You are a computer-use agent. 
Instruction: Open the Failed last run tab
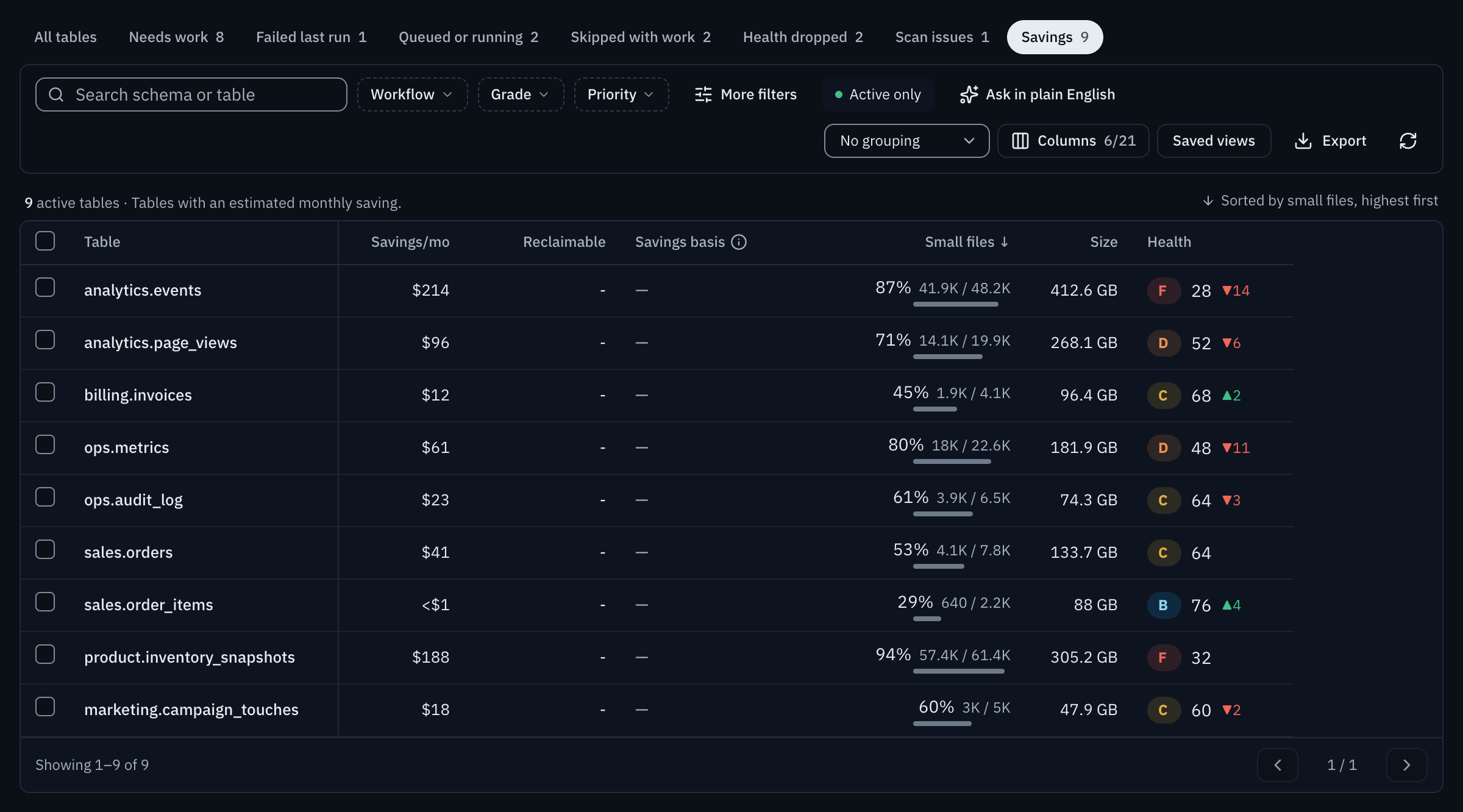(x=311, y=37)
